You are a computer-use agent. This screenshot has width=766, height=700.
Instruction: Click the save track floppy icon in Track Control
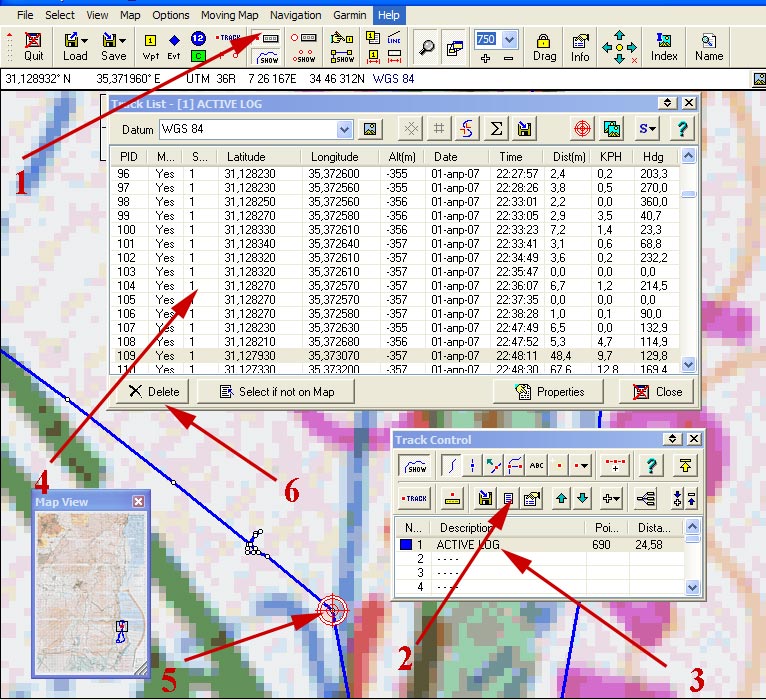coord(485,498)
